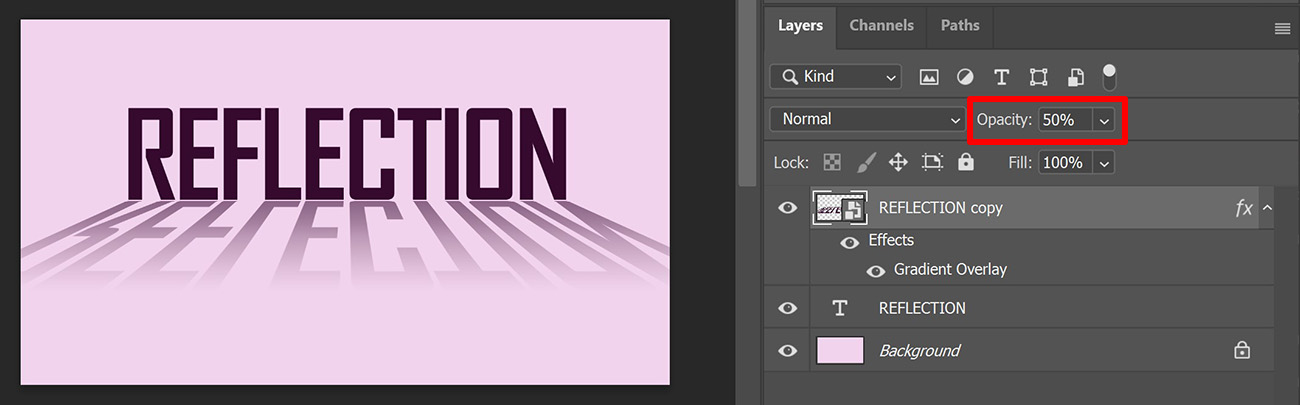Filter layers by type layer icon
1300x405 pixels.
pos(1001,77)
